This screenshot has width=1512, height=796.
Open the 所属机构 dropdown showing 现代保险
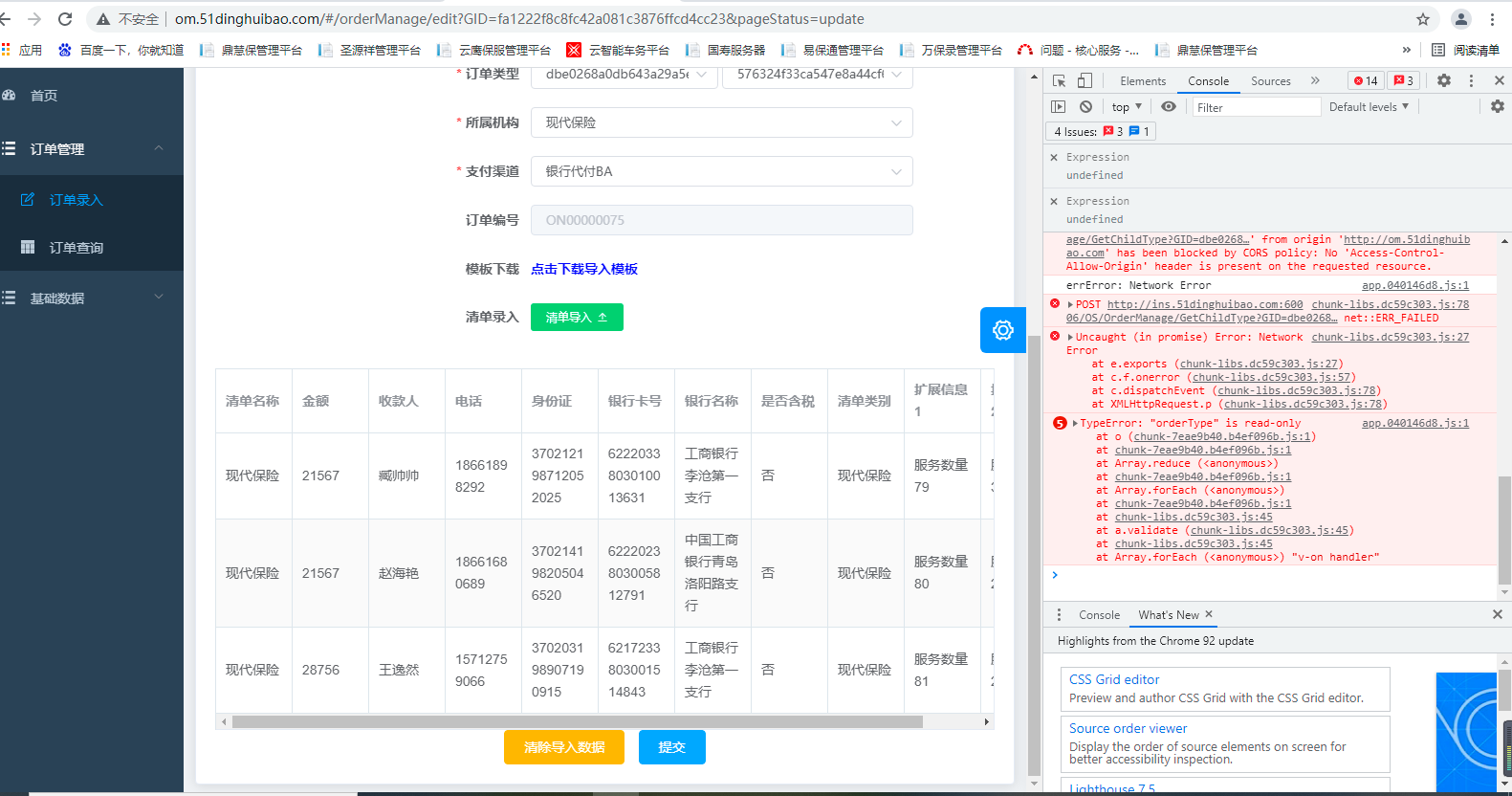pos(721,122)
